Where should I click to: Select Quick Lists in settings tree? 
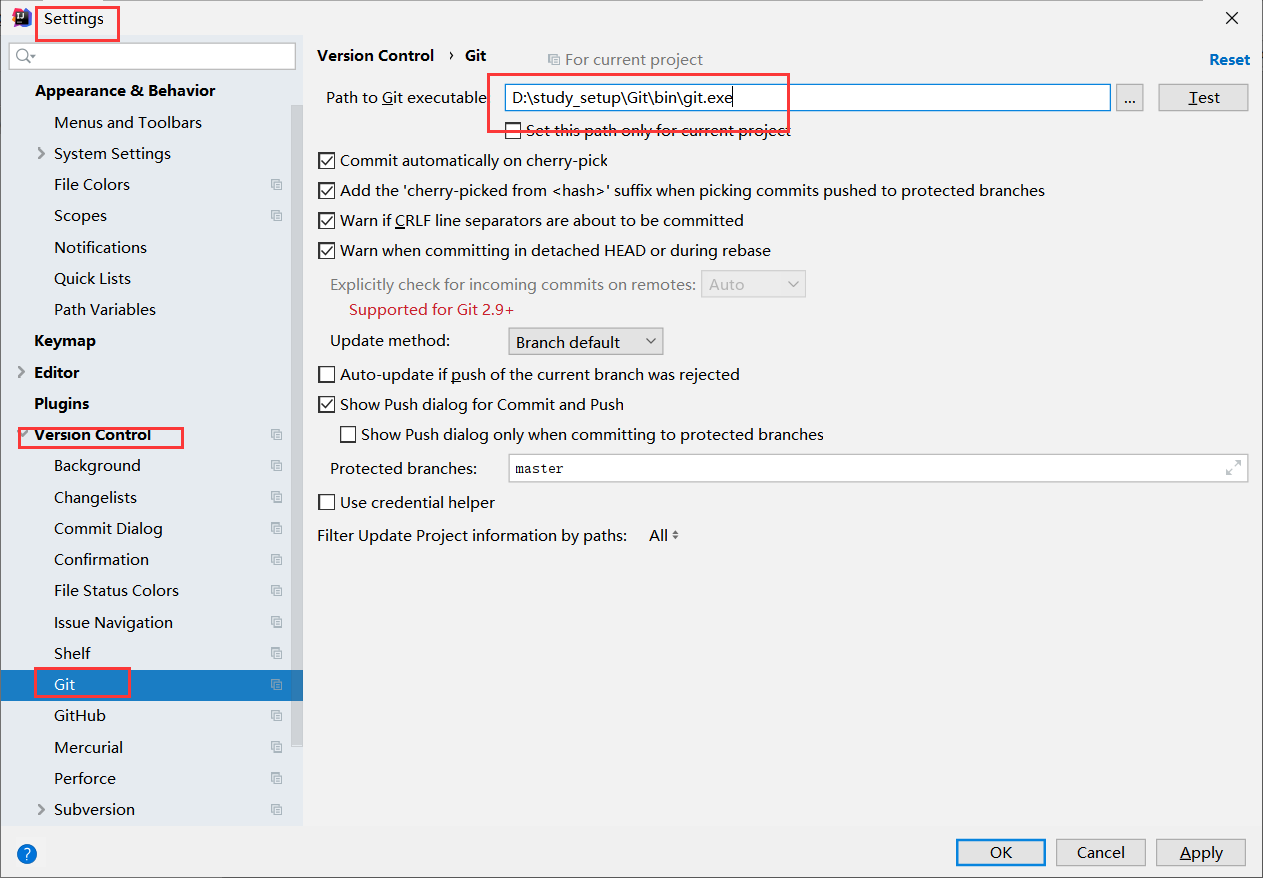(92, 278)
